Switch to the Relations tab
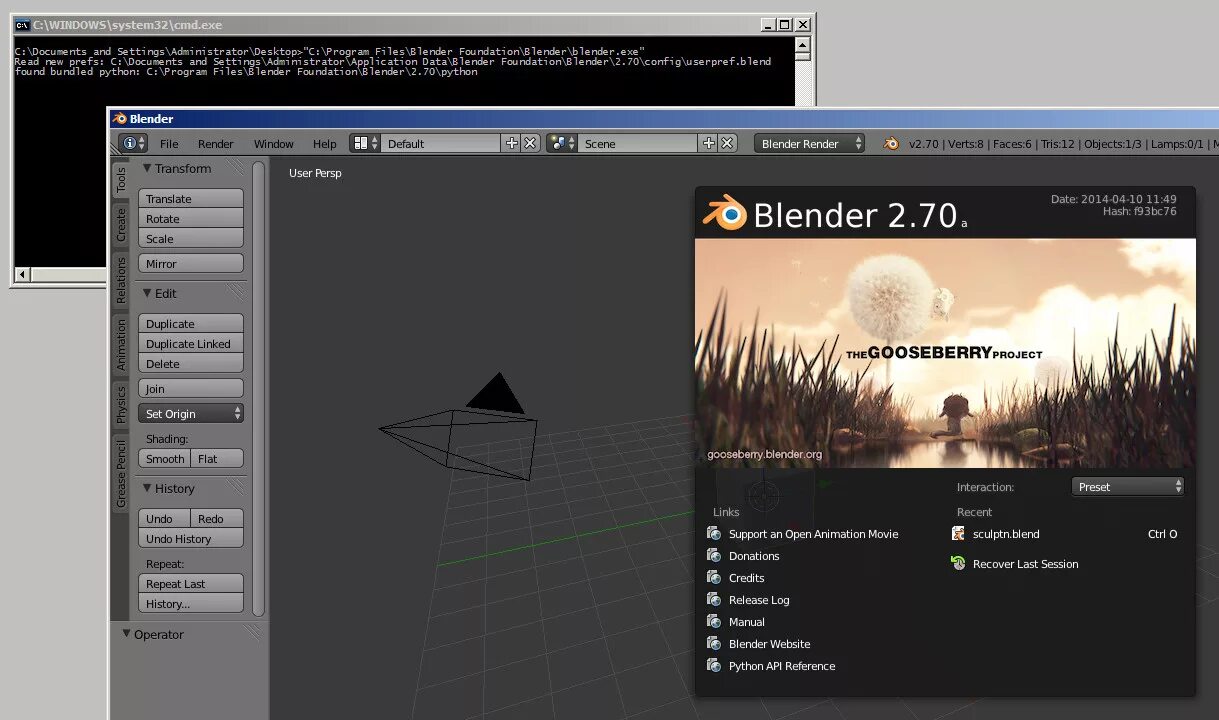This screenshot has height=720, width=1219. 121,280
